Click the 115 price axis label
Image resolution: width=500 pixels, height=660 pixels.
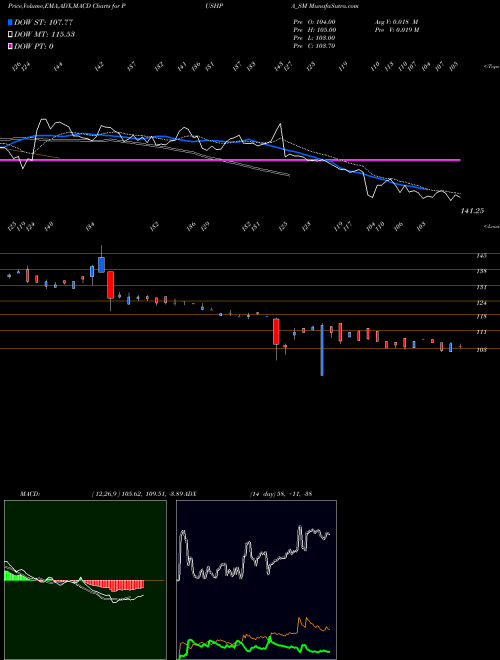click(x=482, y=317)
